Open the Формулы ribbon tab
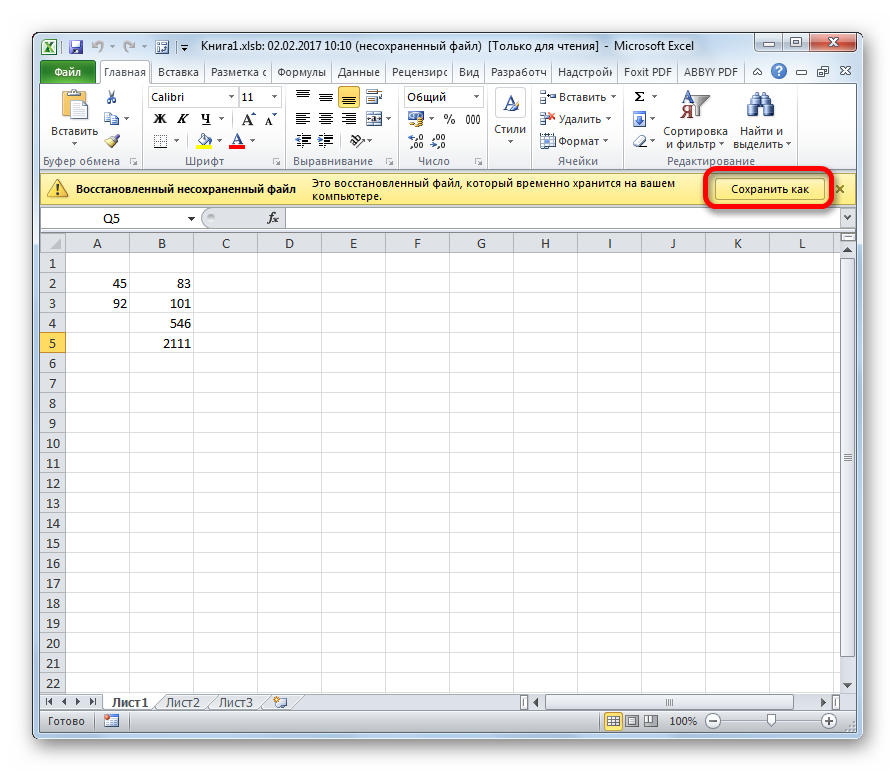896x772 pixels. (x=301, y=72)
